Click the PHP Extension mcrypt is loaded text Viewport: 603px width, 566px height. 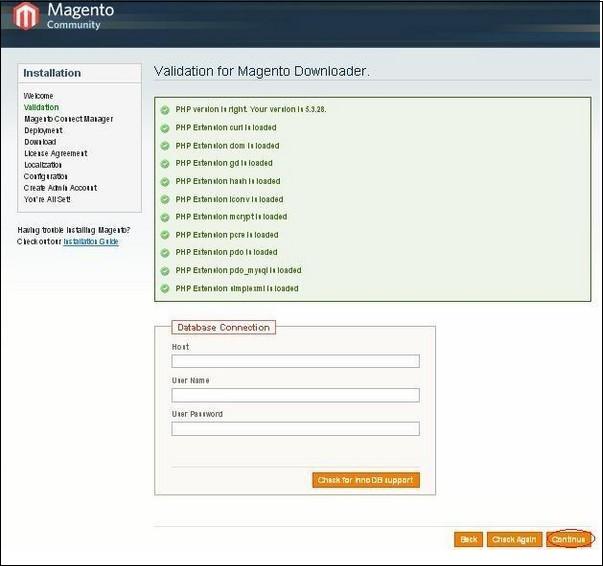click(231, 217)
